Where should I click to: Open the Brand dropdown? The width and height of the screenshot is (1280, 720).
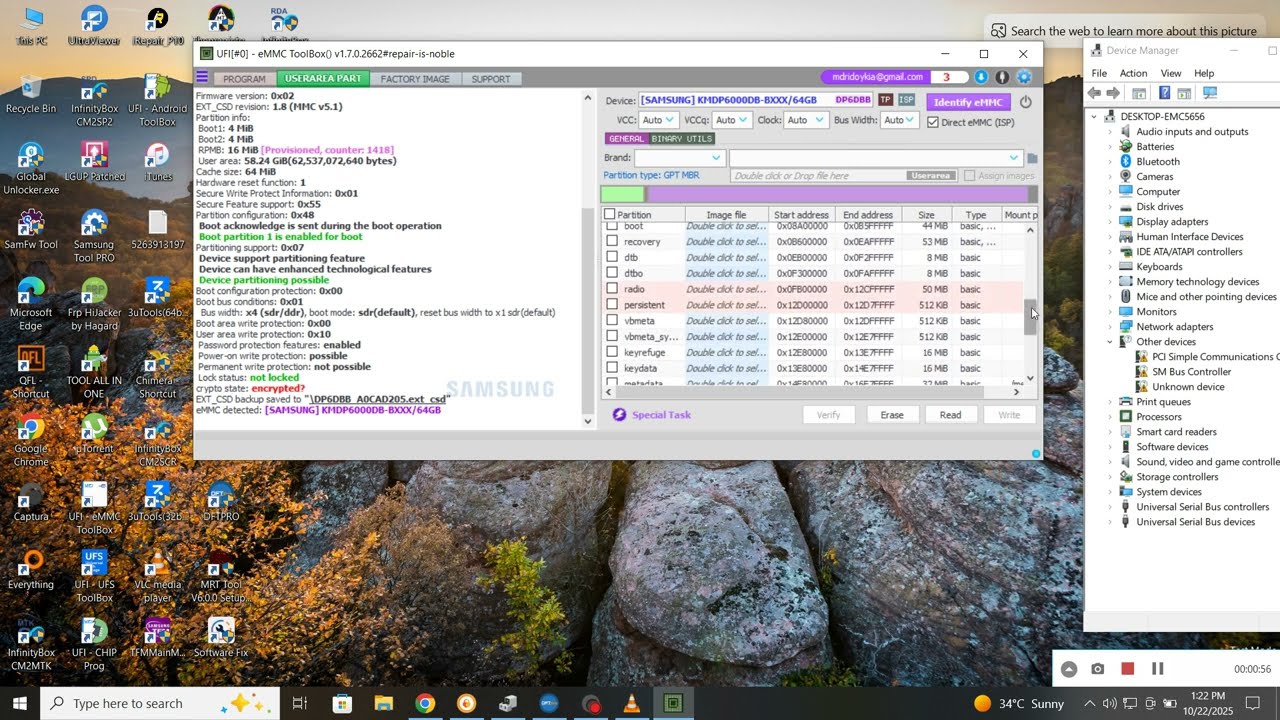679,158
